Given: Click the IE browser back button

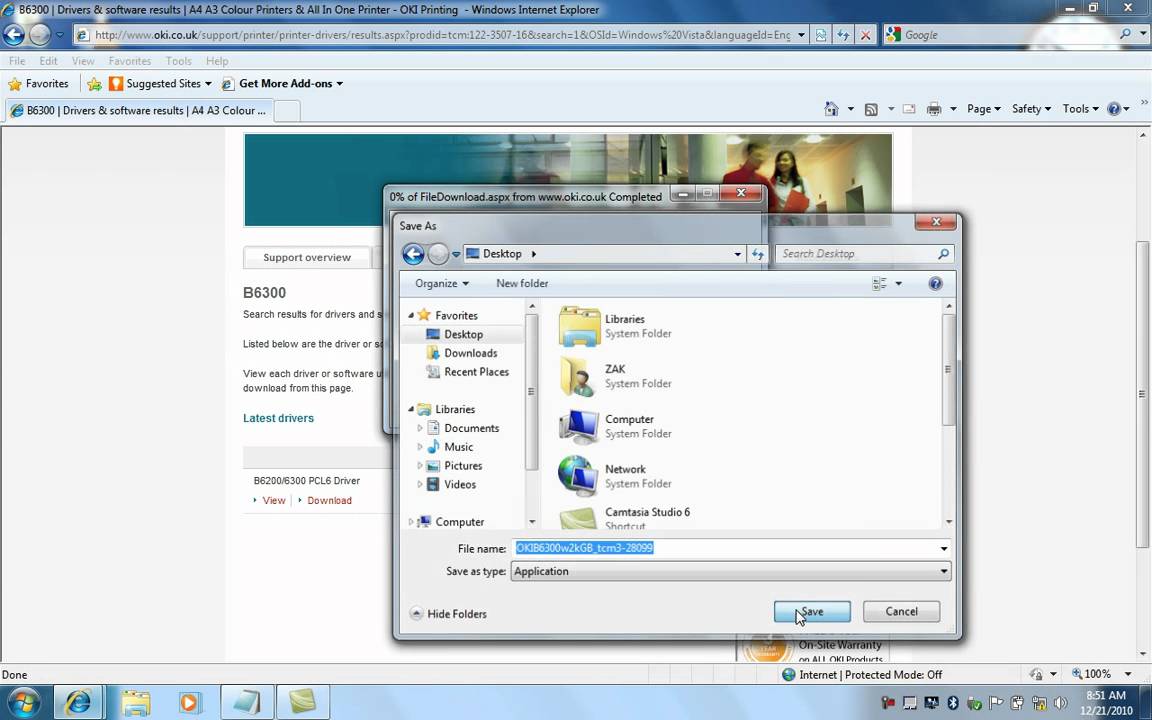Looking at the screenshot, I should click(14, 35).
